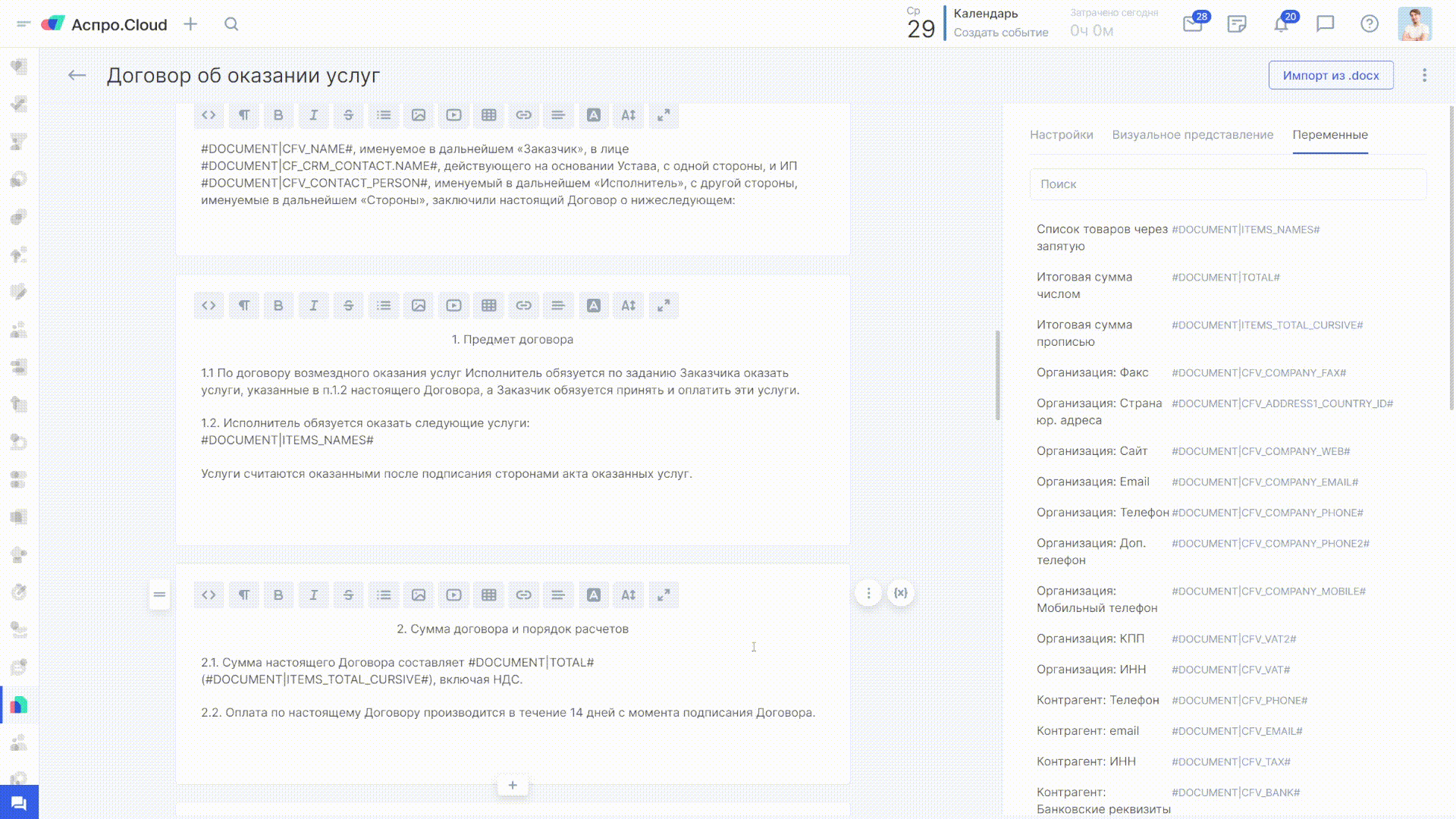Insert table in 'Предмет договора' block toolbar
The height and width of the screenshot is (819, 1456).
[x=489, y=306]
